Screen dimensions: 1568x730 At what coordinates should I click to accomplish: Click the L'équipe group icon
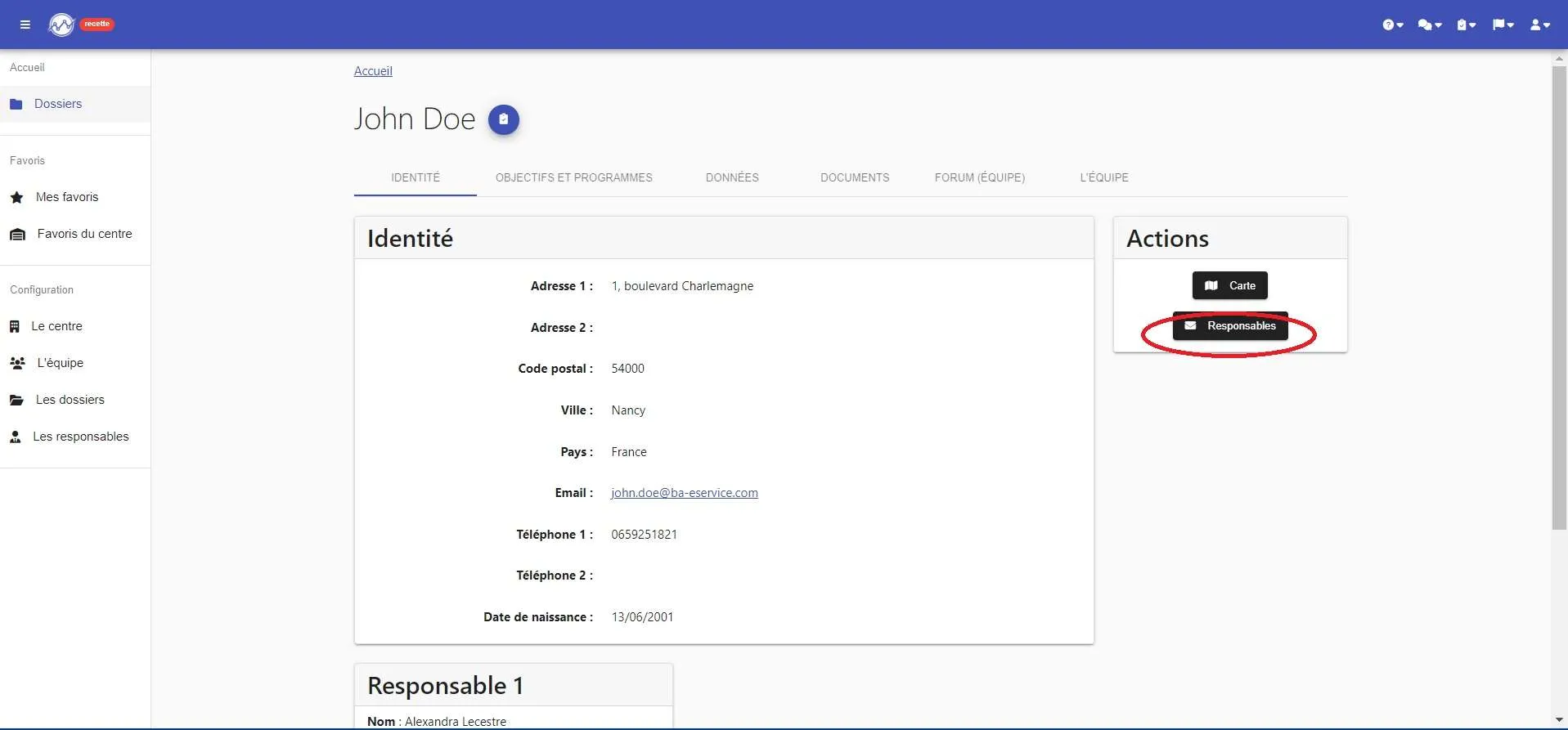pyautogui.click(x=17, y=363)
